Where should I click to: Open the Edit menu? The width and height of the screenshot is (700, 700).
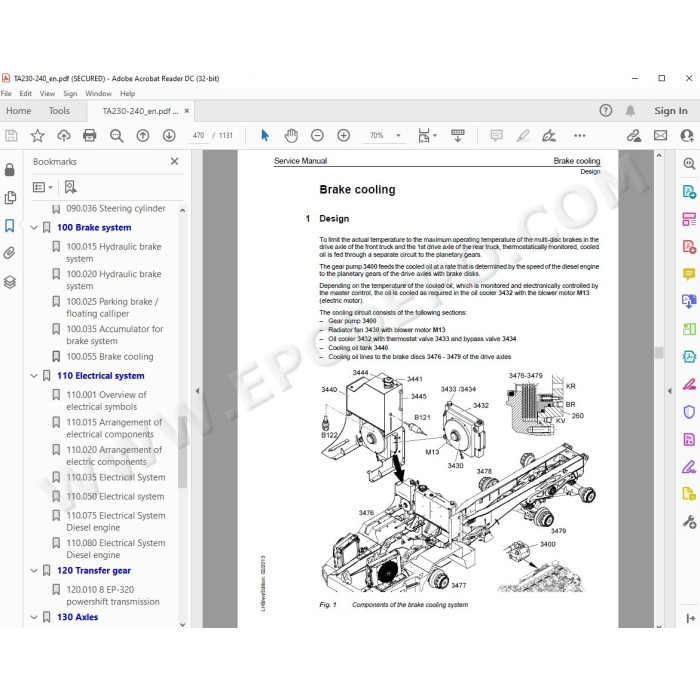pos(25,93)
